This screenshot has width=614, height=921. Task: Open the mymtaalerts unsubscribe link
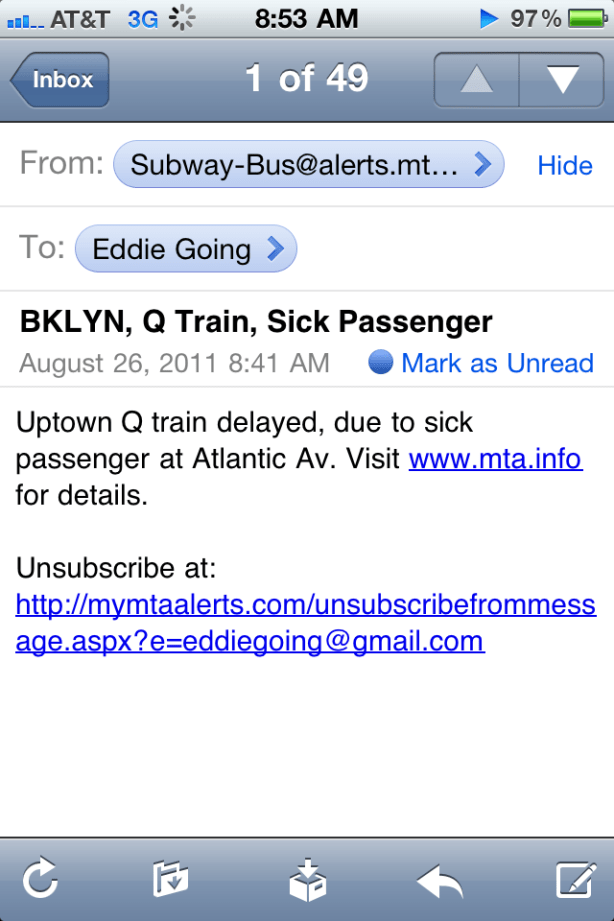tap(305, 623)
